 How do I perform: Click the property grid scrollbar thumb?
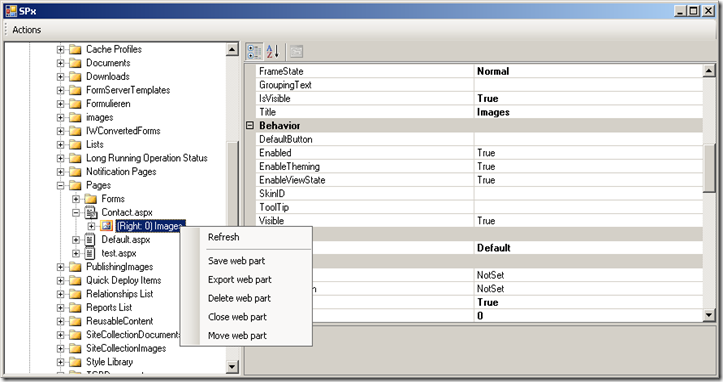[709, 168]
